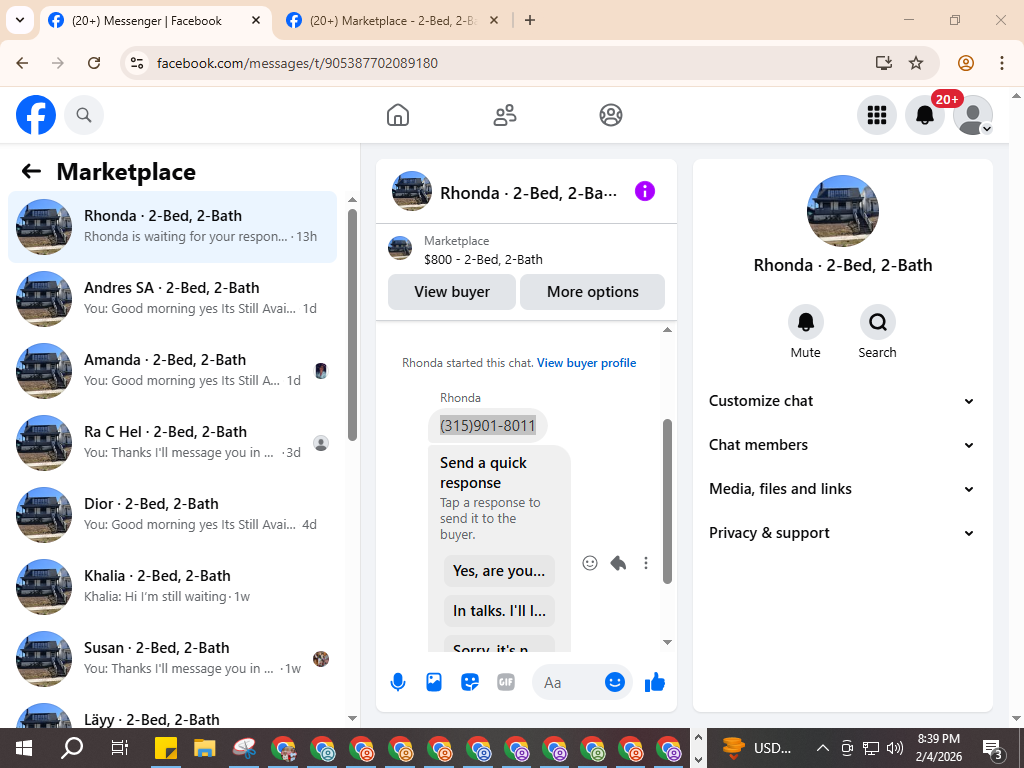Image resolution: width=1024 pixels, height=768 pixels.
Task: Open Chrome profile icon
Action: (x=966, y=63)
